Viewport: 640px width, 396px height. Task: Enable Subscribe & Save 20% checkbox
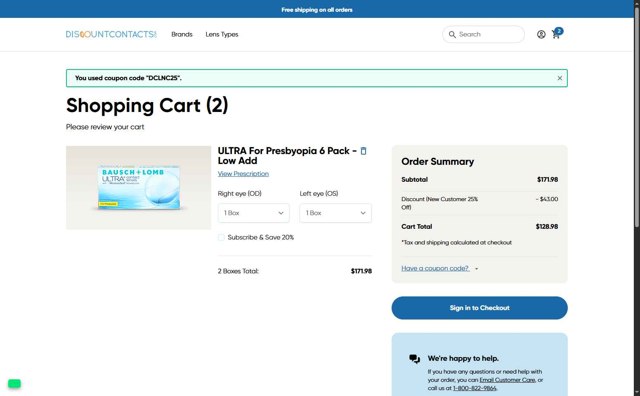pyautogui.click(x=221, y=237)
